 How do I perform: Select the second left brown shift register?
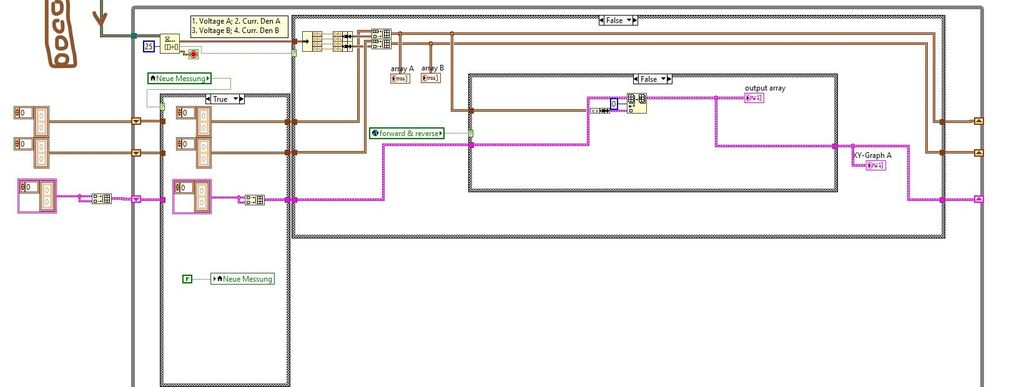pyautogui.click(x=136, y=153)
